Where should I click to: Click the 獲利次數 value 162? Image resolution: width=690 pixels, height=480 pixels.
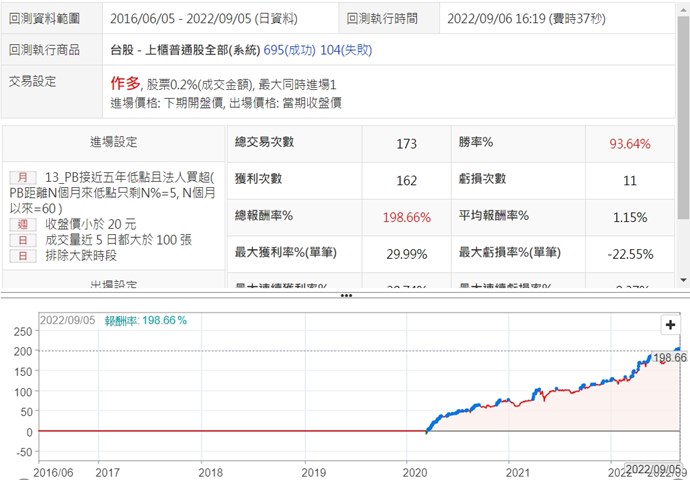pyautogui.click(x=407, y=181)
